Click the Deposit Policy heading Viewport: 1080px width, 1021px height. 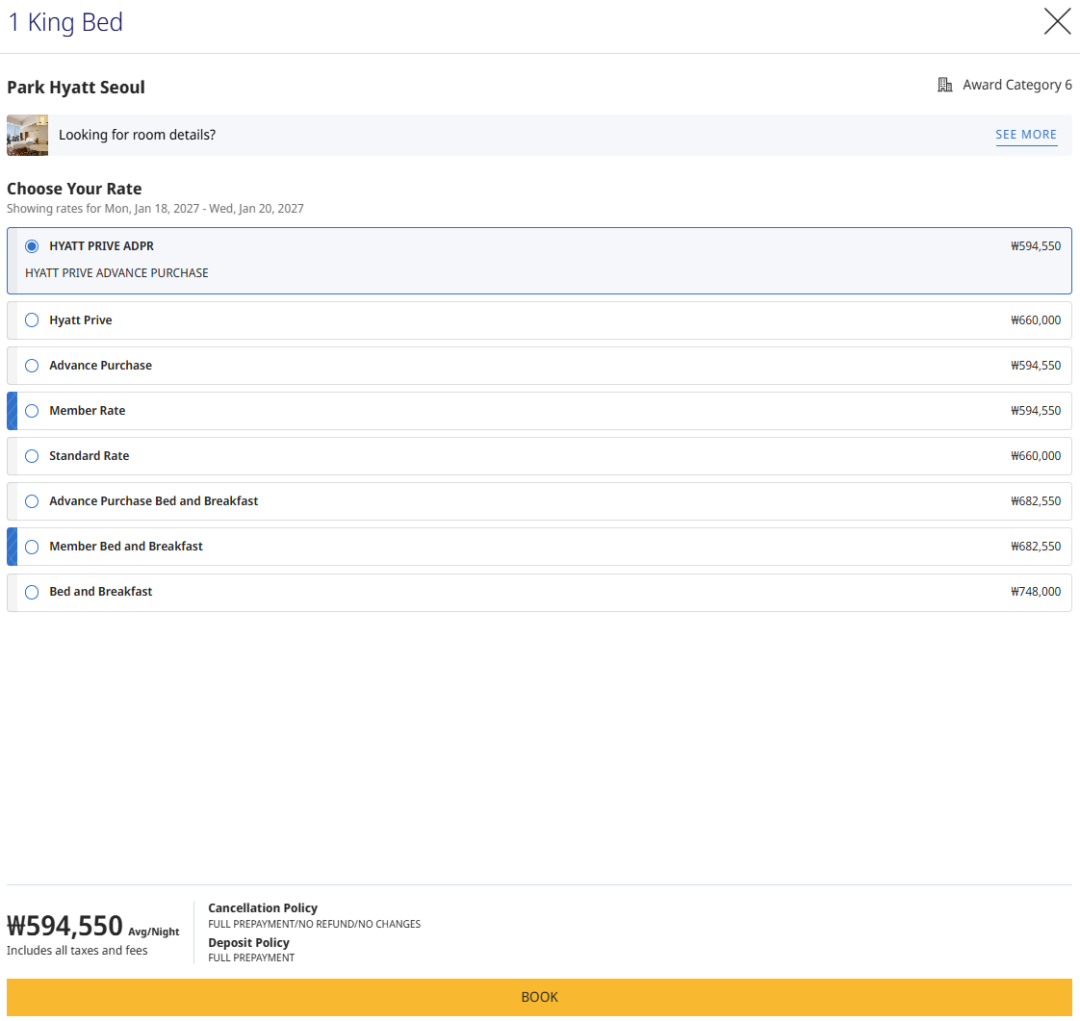[249, 942]
